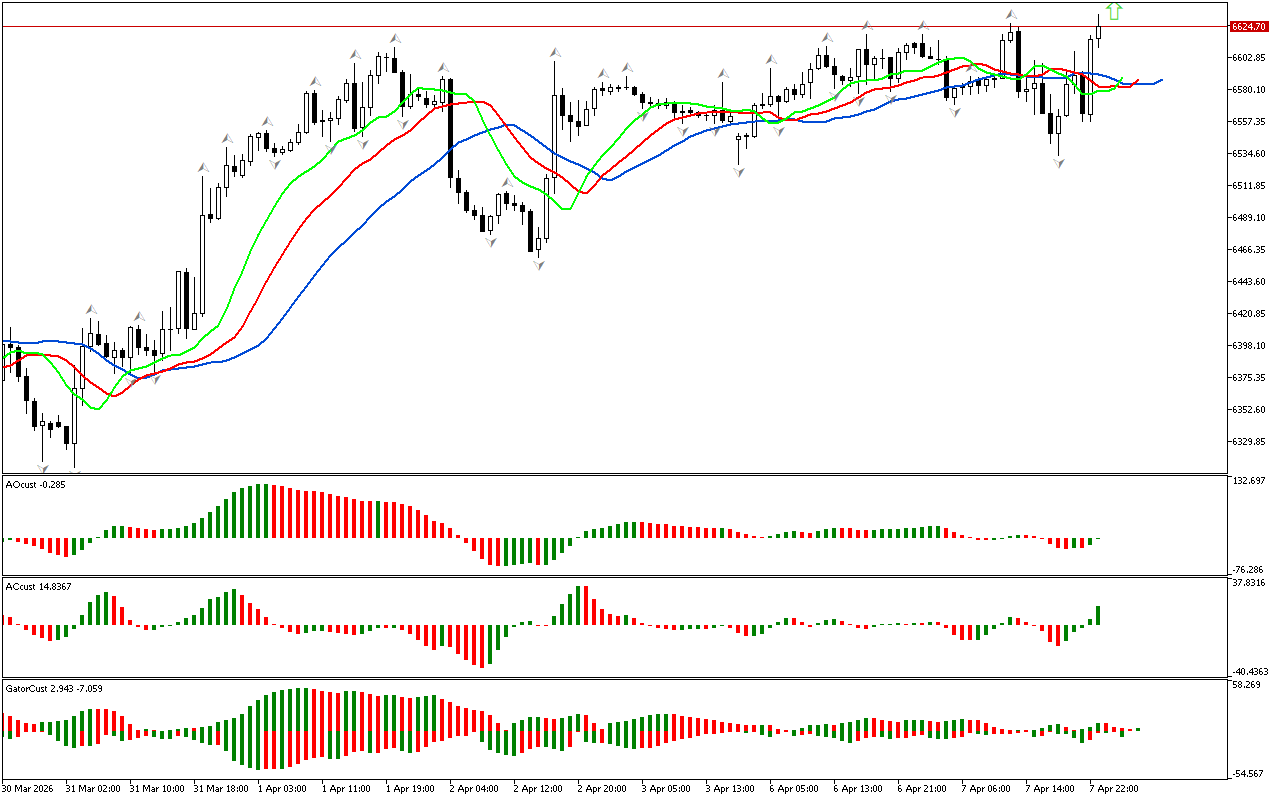Click the 30 Mar 2026 date label
1280x800 pixels.
pos(28,788)
